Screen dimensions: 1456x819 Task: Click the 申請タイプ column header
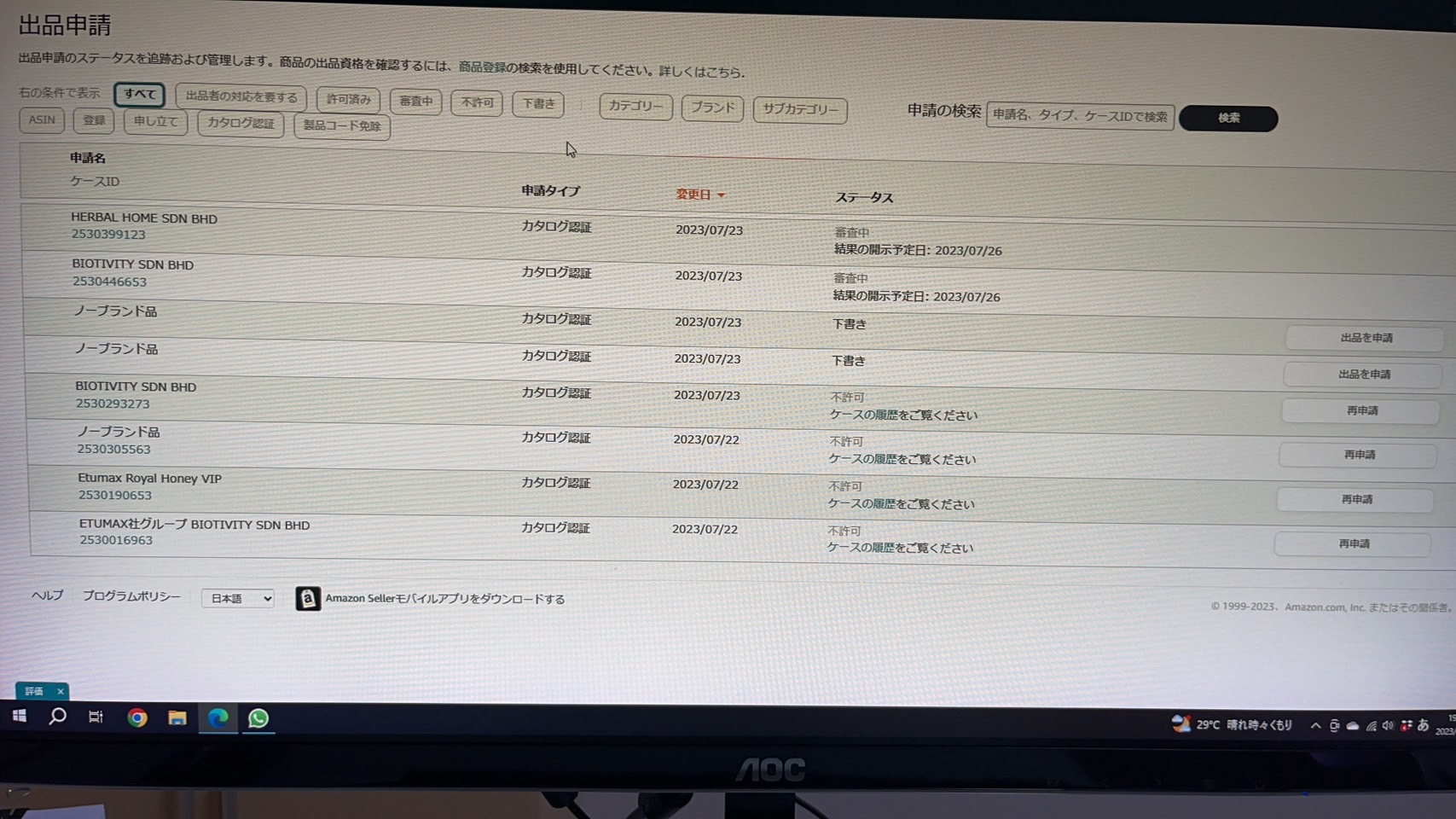[551, 191]
